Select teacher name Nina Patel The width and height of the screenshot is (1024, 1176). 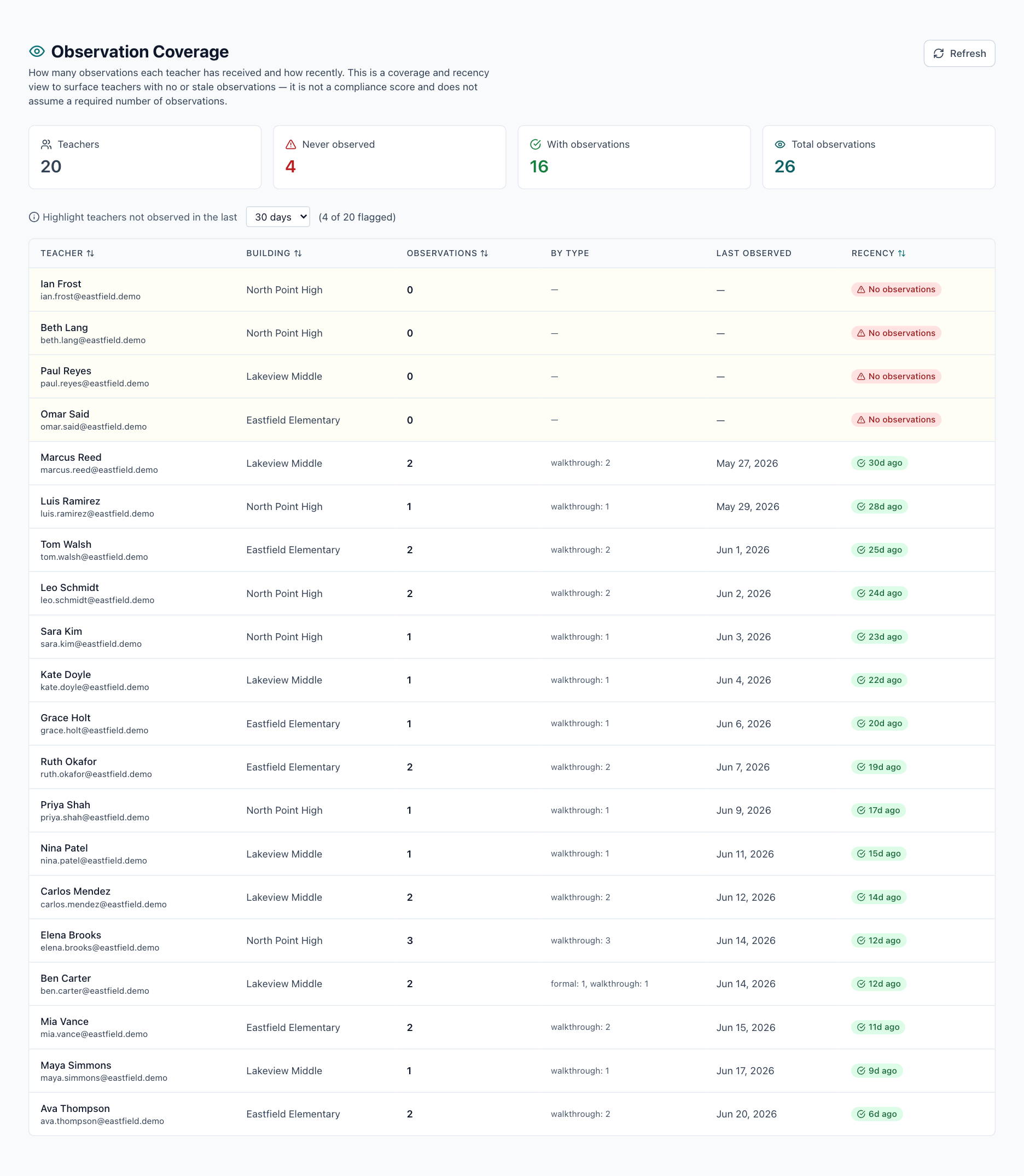(x=64, y=848)
